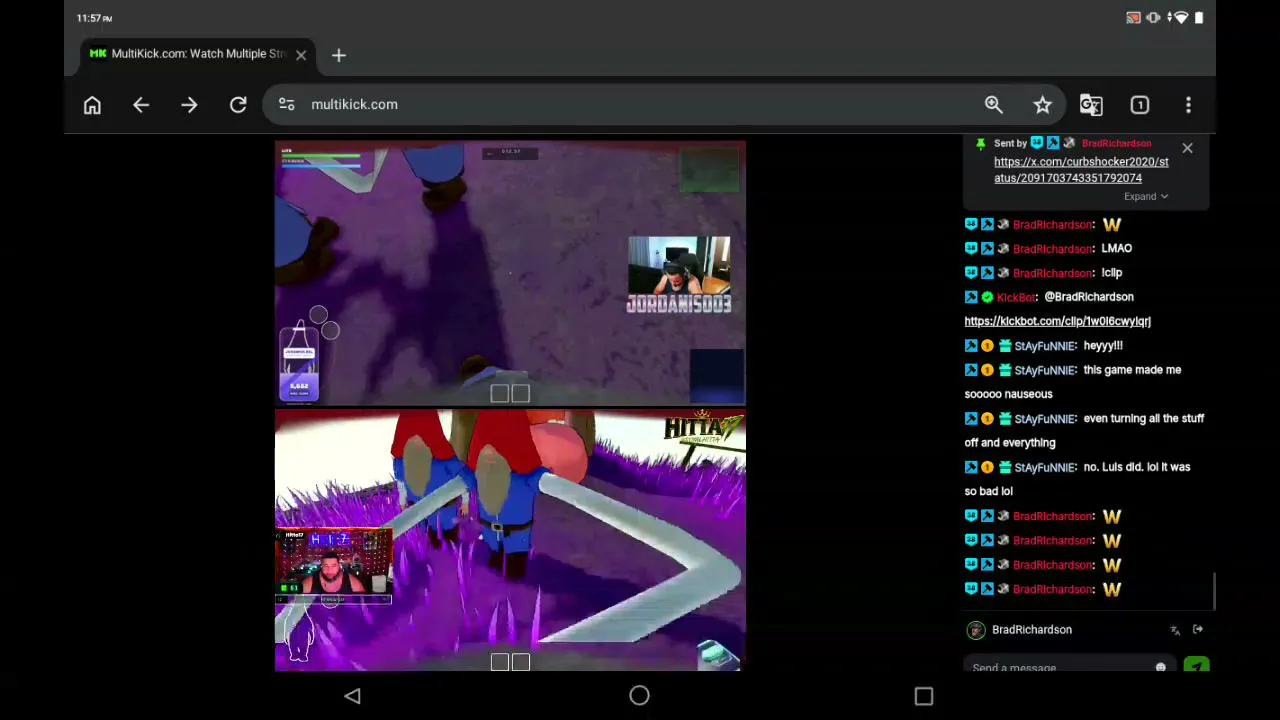Navigate back in the browser

click(x=141, y=105)
